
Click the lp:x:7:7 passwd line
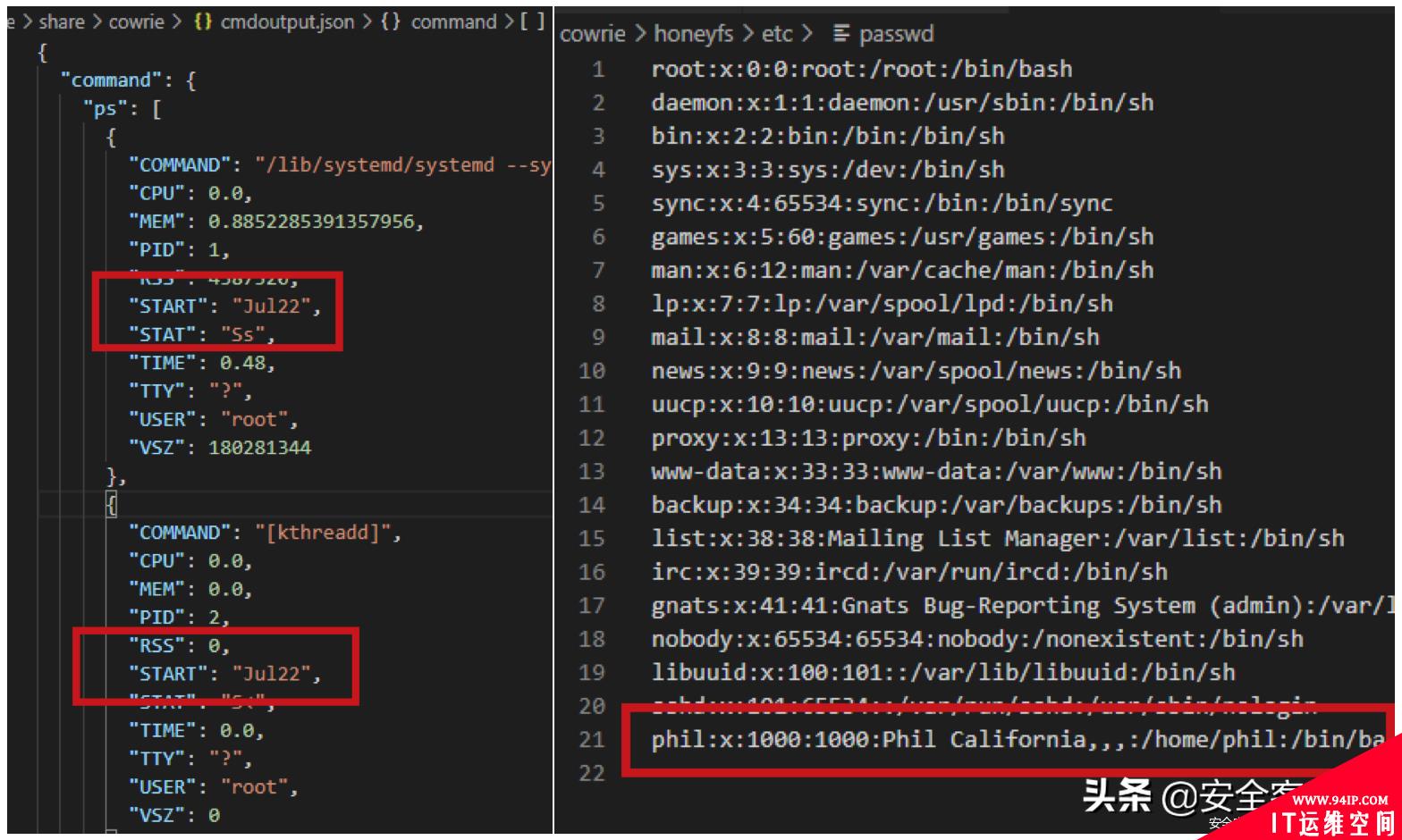click(882, 304)
